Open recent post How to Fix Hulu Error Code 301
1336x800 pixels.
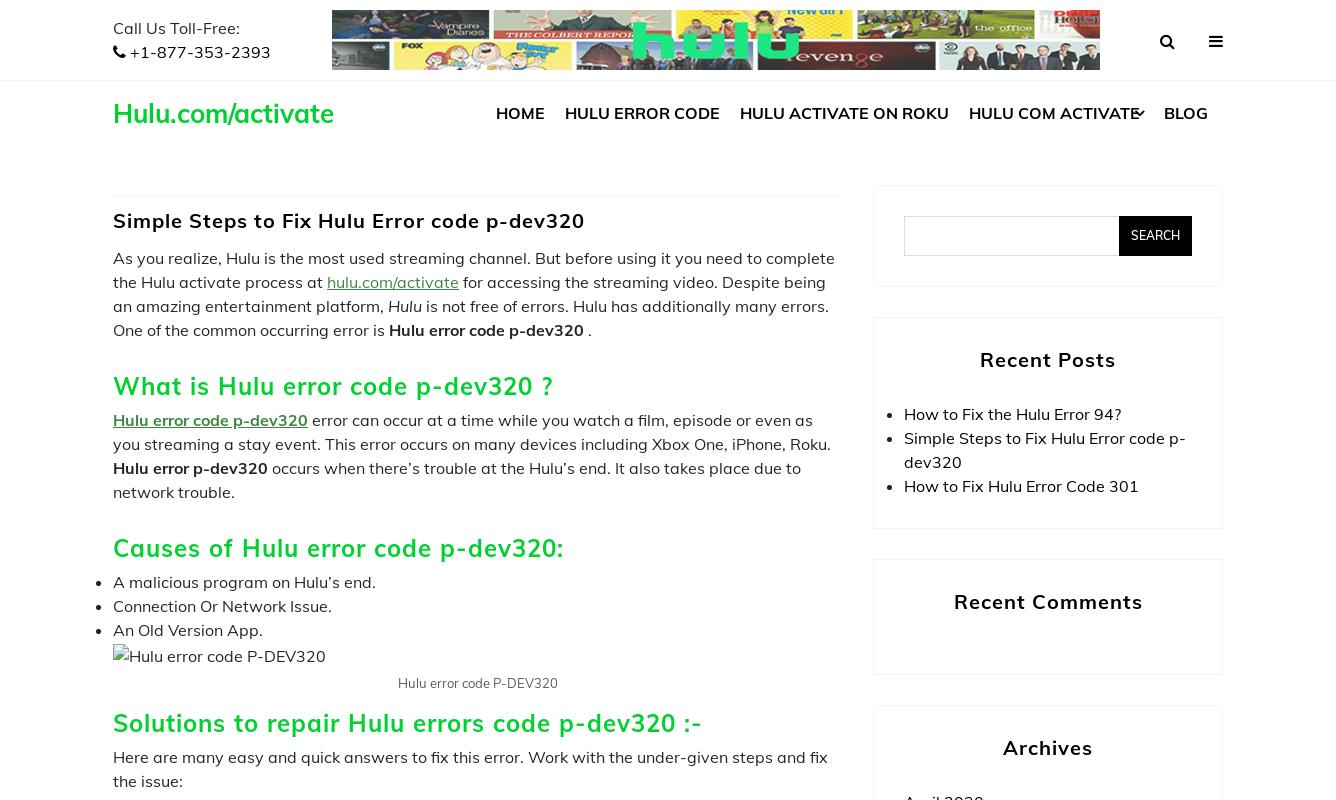tap(1020, 486)
